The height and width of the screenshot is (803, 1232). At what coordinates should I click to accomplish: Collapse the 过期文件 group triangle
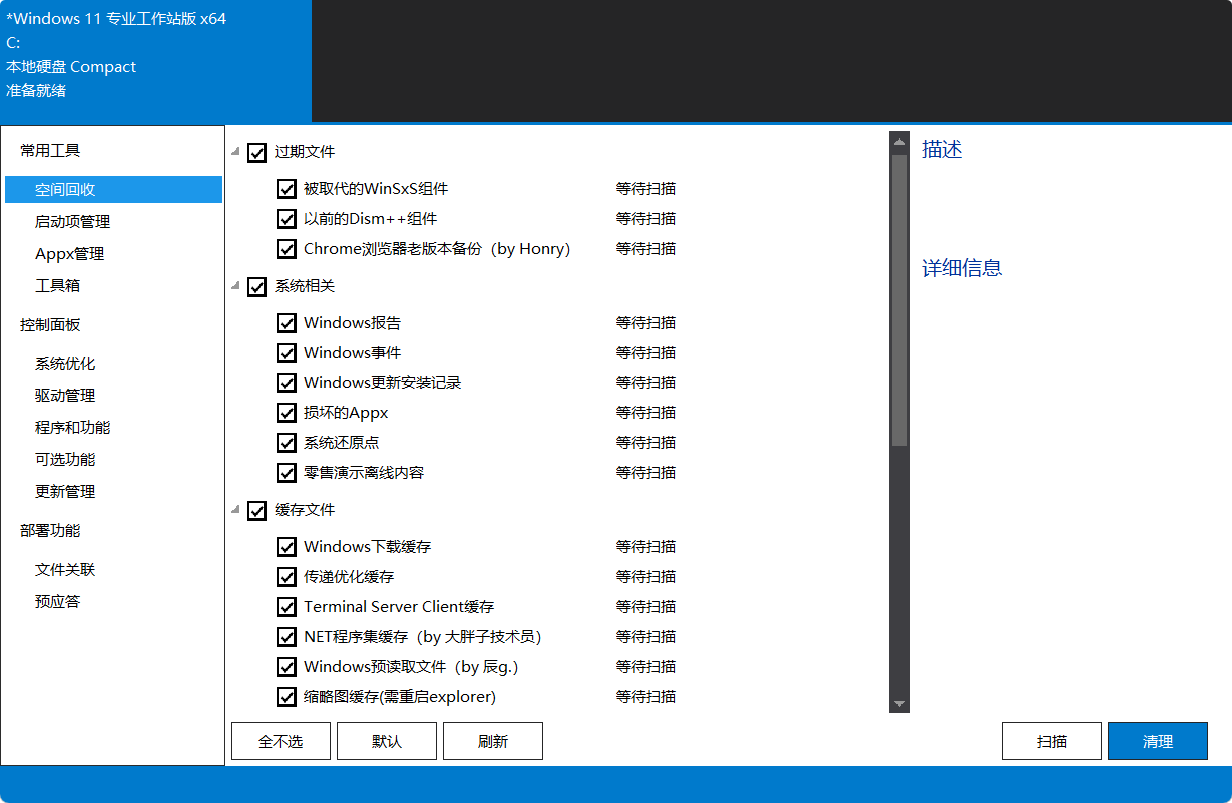click(x=235, y=152)
